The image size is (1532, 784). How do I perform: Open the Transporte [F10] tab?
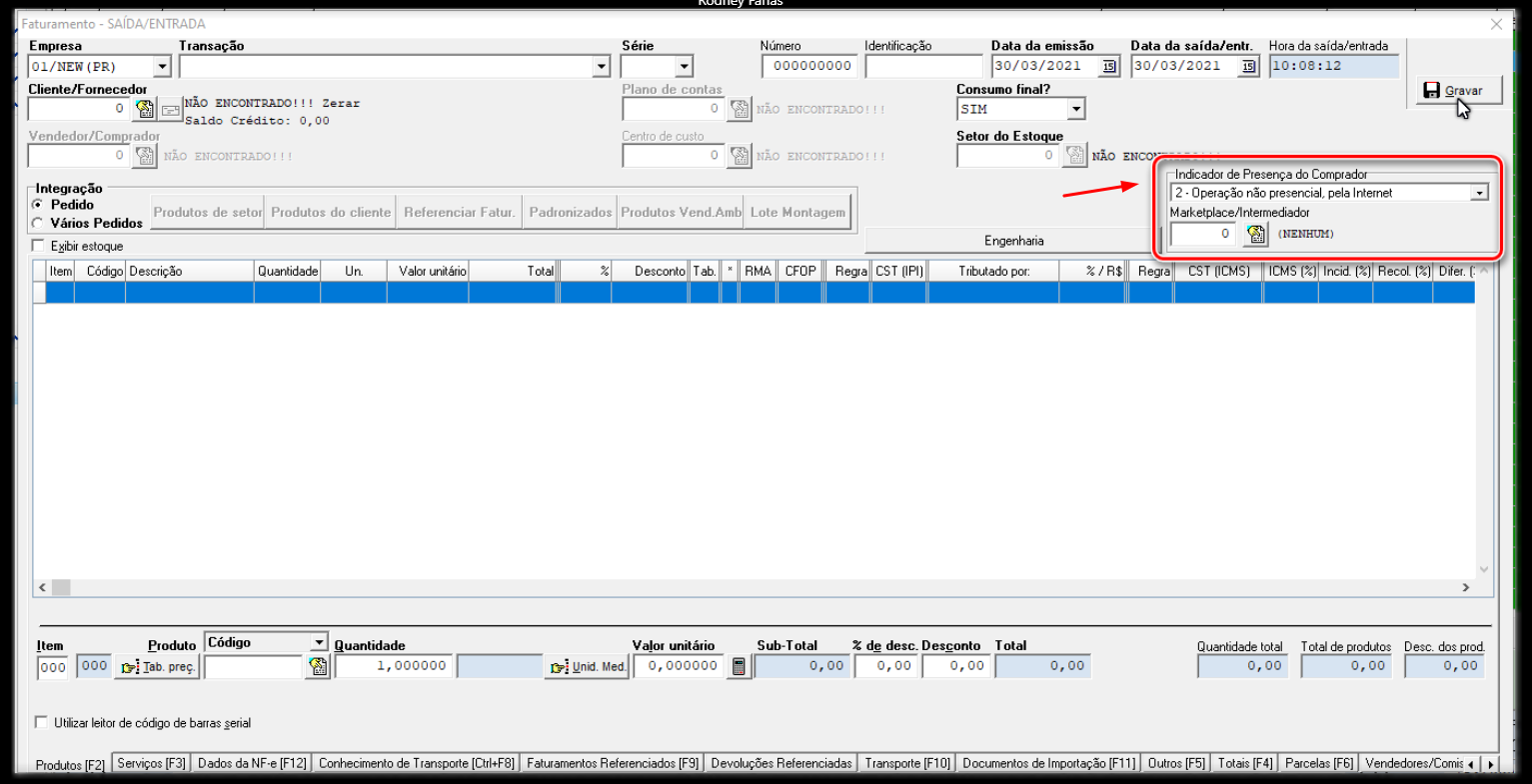coord(907,763)
